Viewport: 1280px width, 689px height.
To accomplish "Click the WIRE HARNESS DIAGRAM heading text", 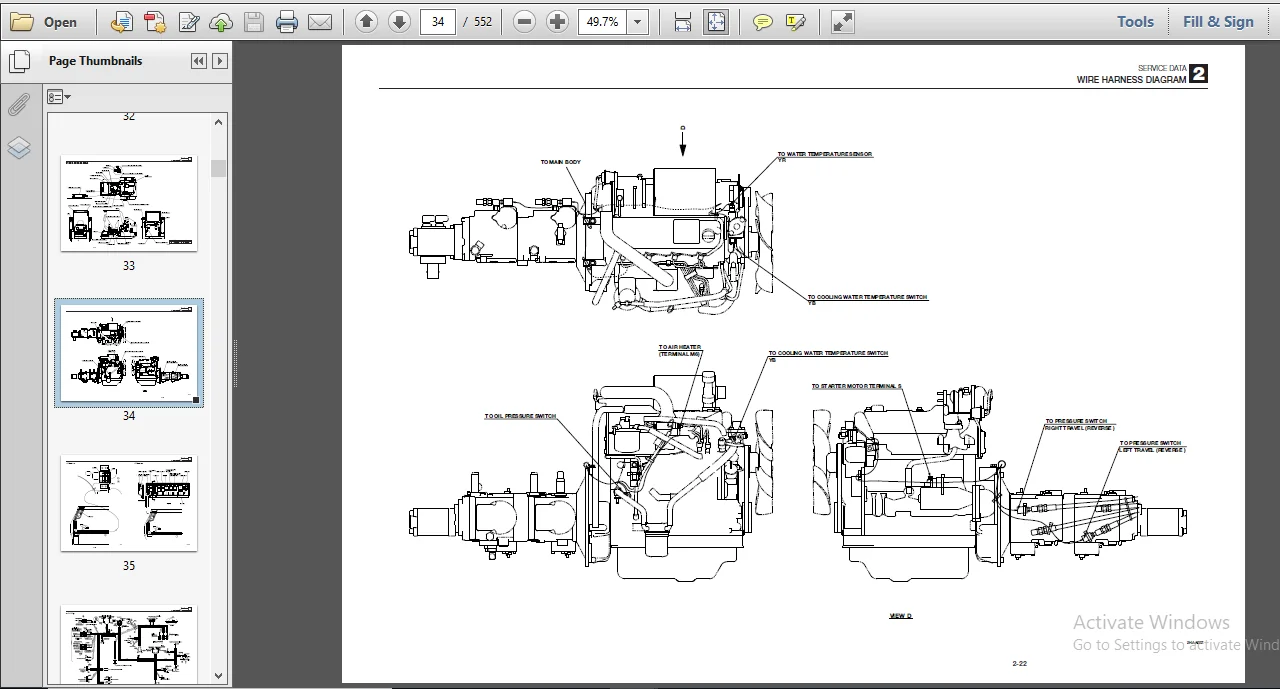I will coord(1131,80).
